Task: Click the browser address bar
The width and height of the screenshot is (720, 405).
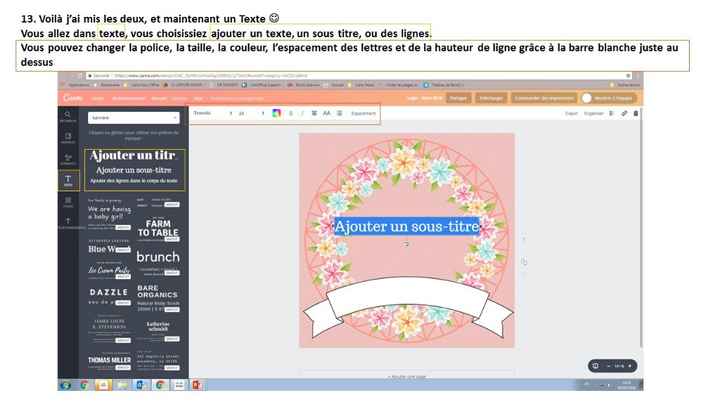Action: tap(358, 76)
